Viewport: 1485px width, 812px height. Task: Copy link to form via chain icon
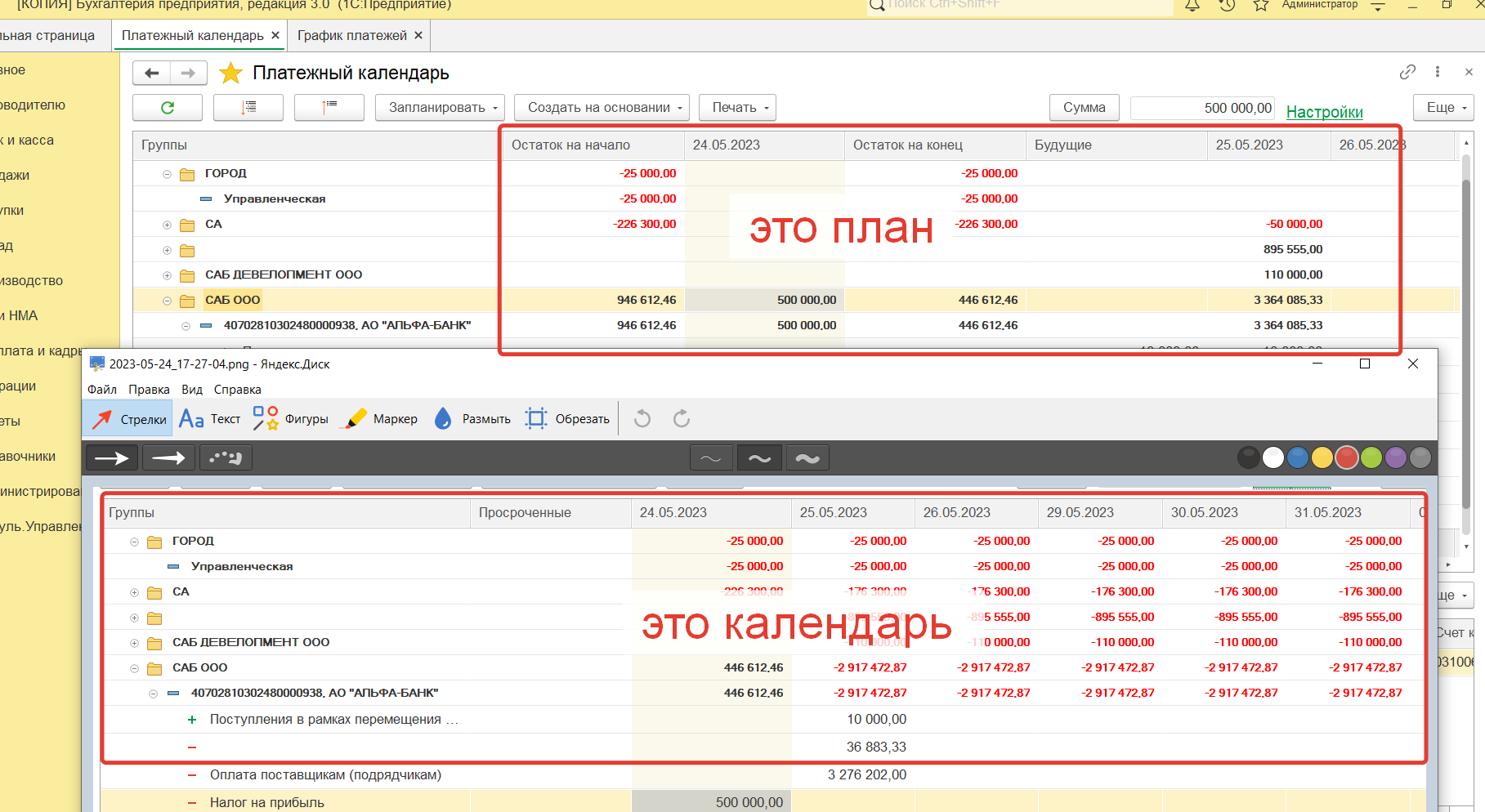1407,72
